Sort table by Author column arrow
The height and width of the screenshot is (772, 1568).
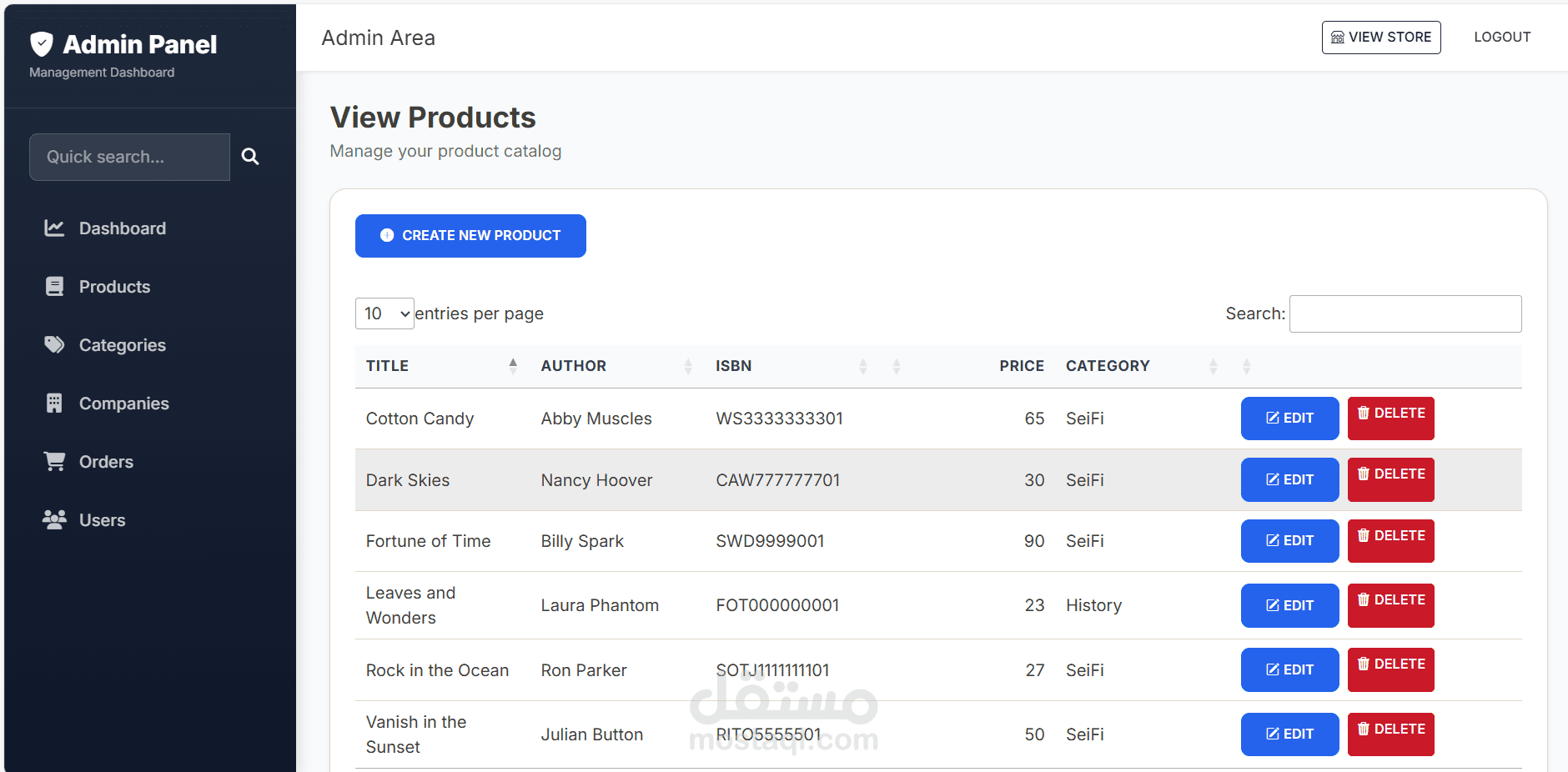point(688,366)
